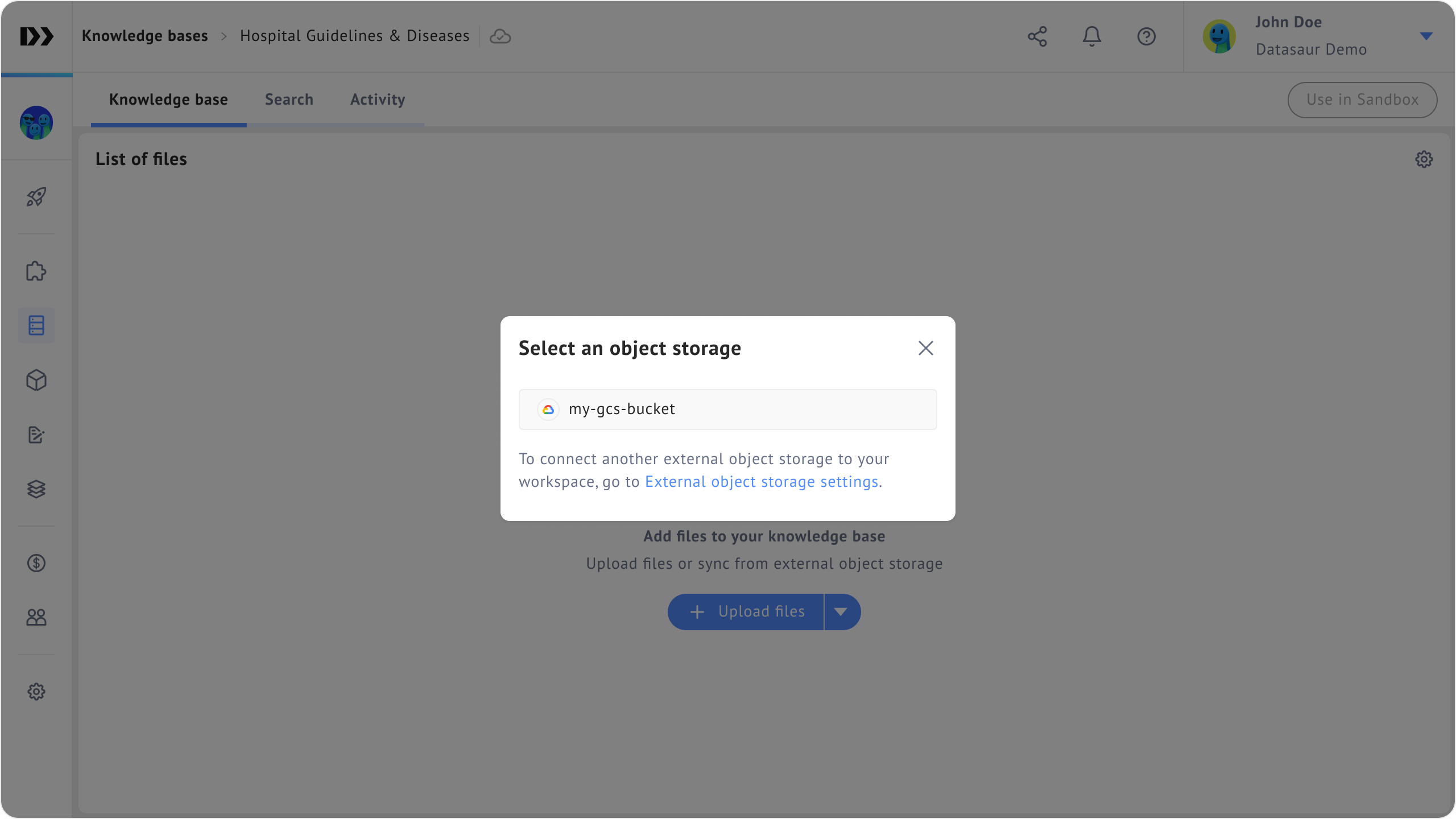The width and height of the screenshot is (1456, 819).
Task: Click the help question mark icon
Action: point(1146,36)
